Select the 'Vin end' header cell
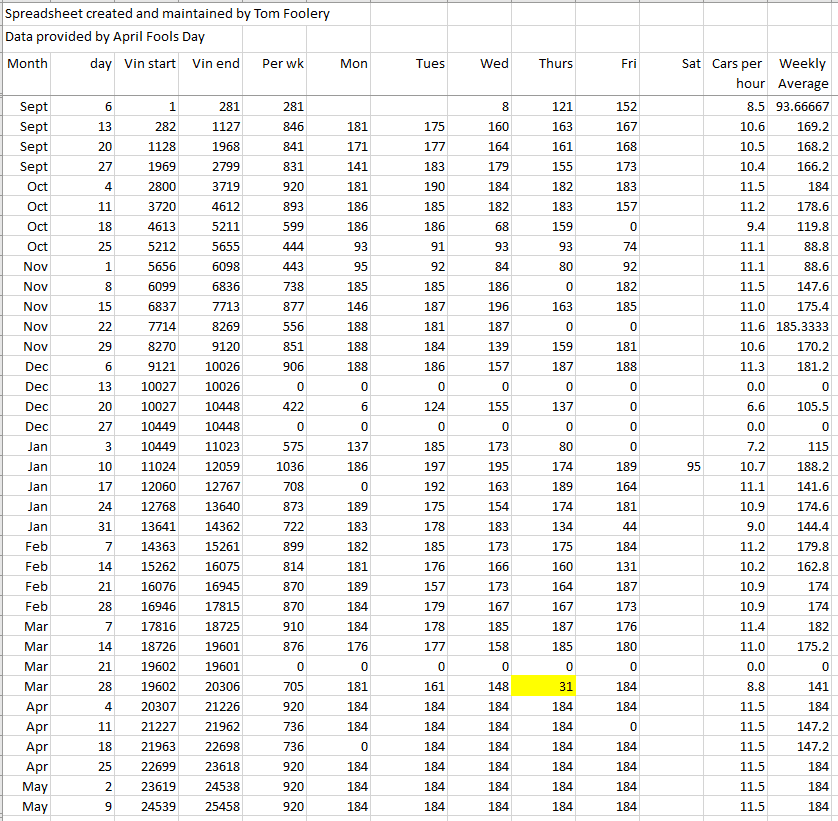The height and width of the screenshot is (821, 838). coord(215,64)
